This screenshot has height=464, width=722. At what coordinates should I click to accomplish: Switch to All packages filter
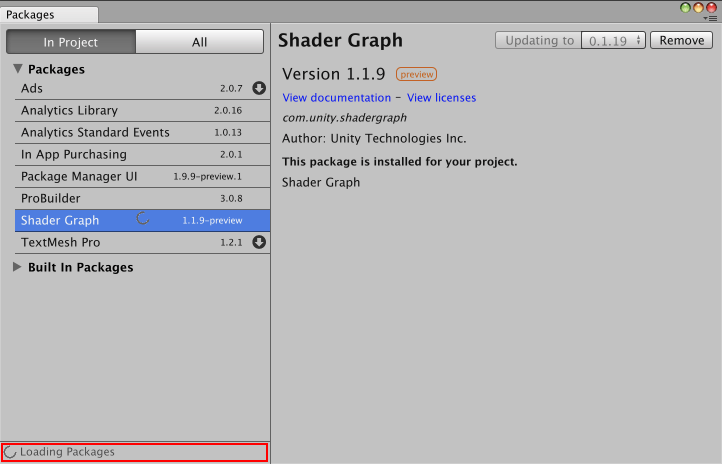199,42
